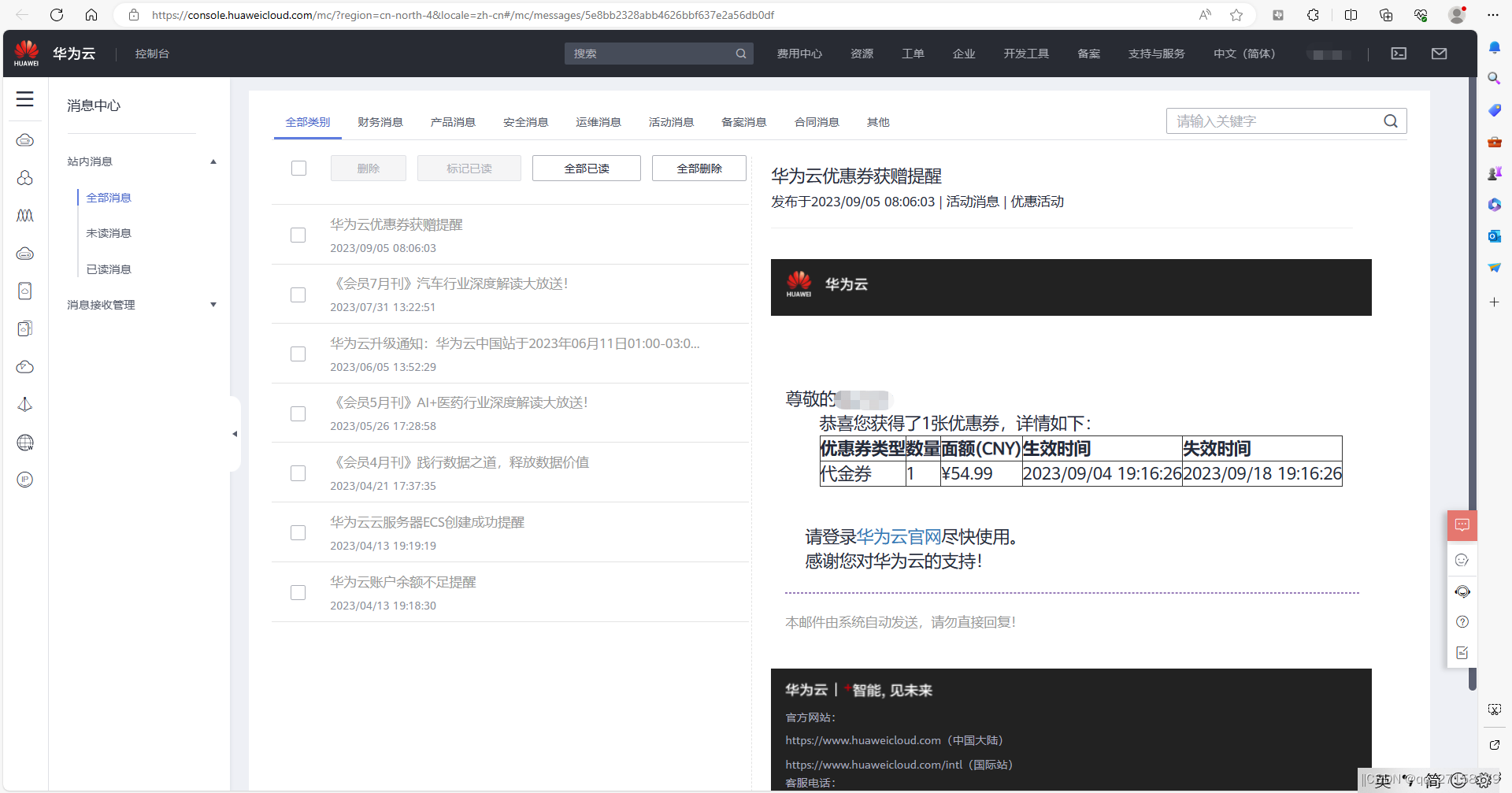Collapse the 站内消息 section
The height and width of the screenshot is (793, 1512).
[213, 161]
